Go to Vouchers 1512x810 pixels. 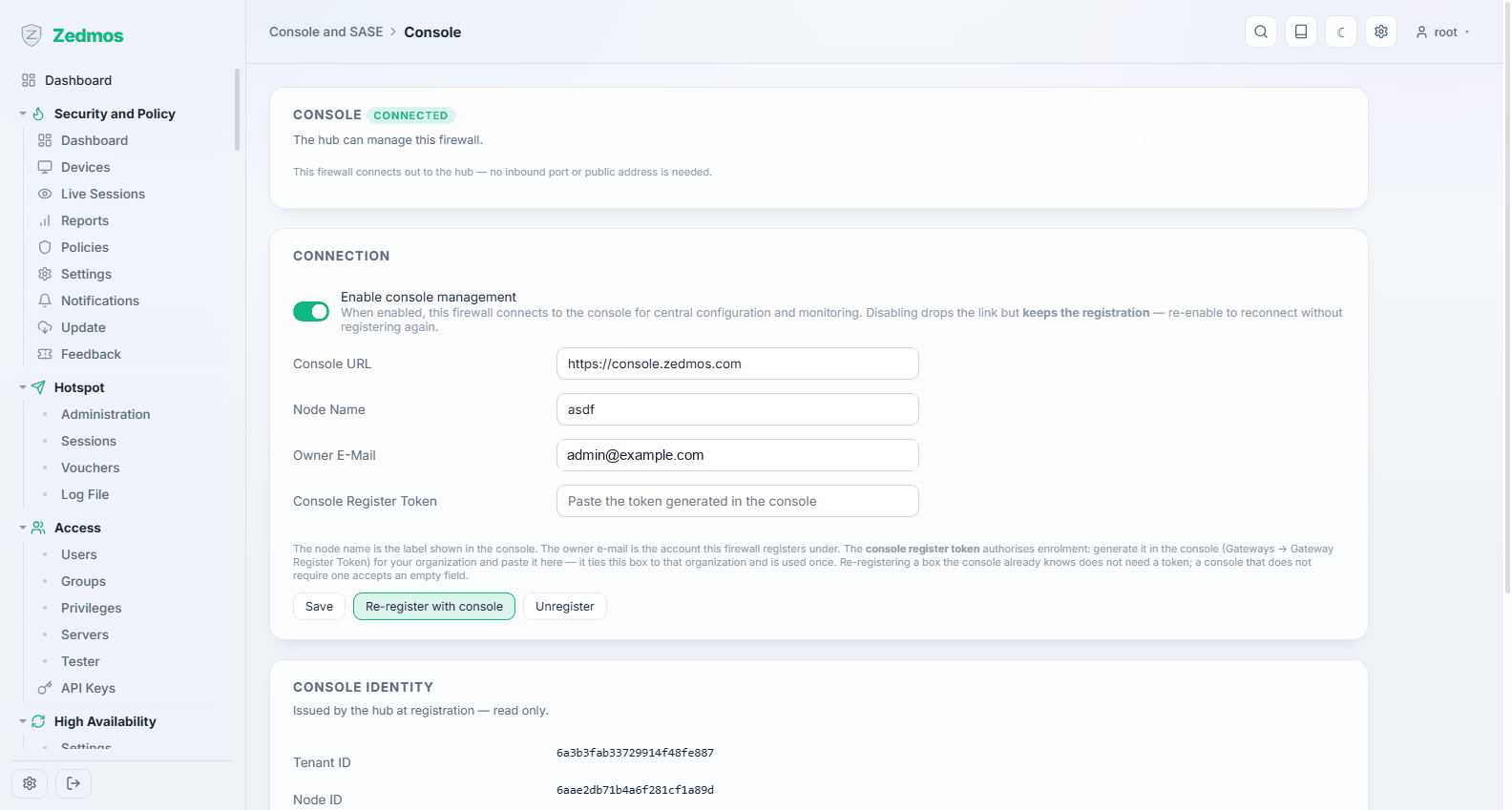(x=91, y=467)
